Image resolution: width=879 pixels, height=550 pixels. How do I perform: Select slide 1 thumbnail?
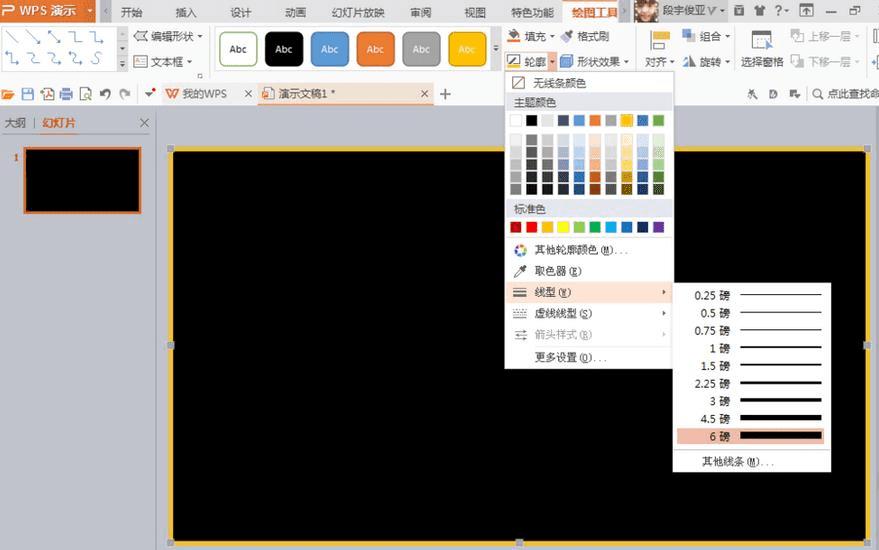(82, 180)
